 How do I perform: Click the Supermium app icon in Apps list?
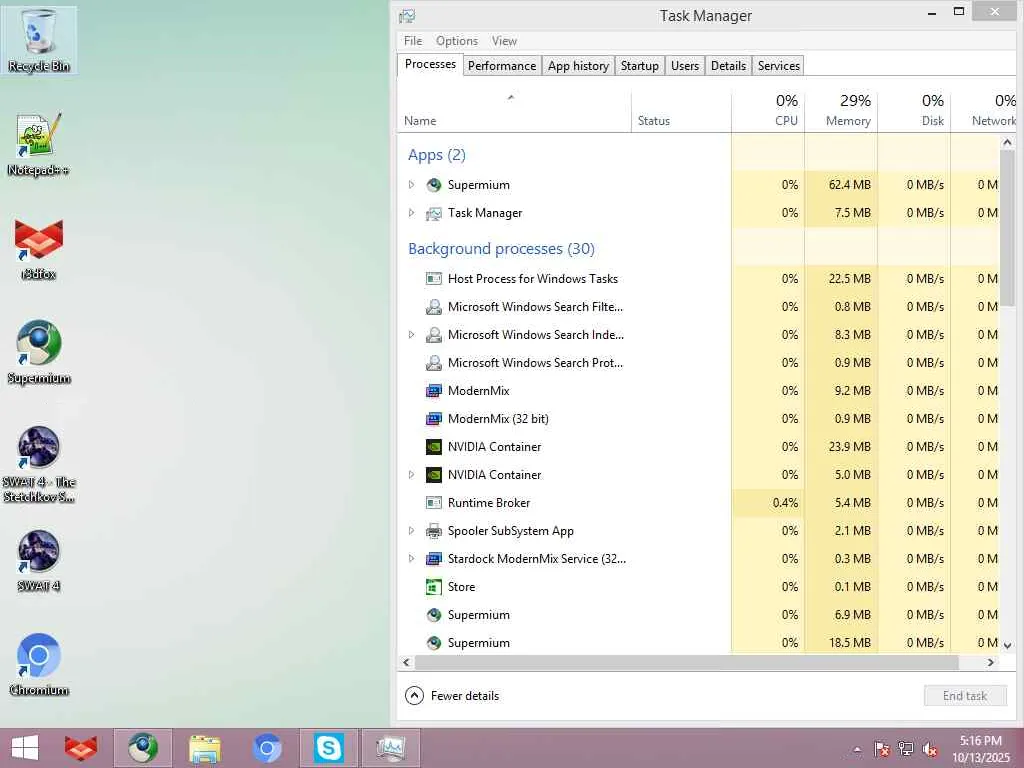click(434, 185)
